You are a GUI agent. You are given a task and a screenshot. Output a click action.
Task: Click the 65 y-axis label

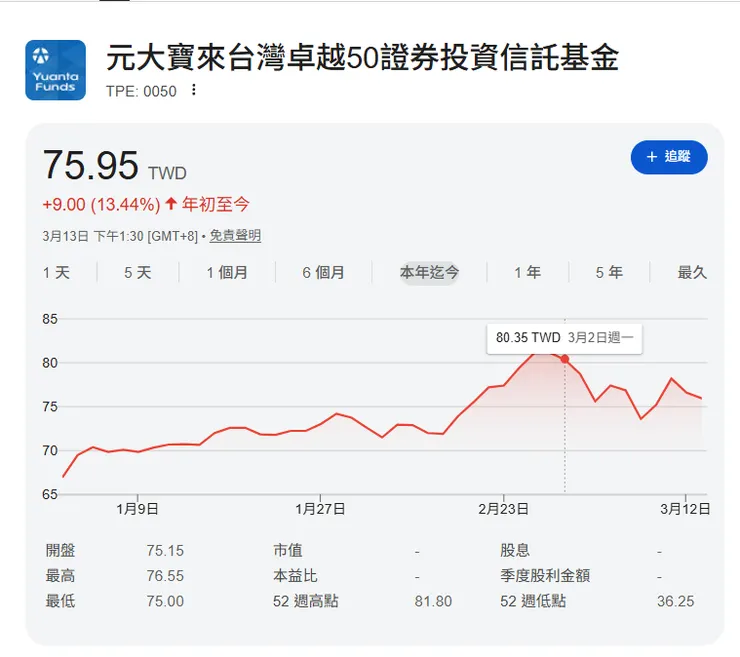click(50, 494)
